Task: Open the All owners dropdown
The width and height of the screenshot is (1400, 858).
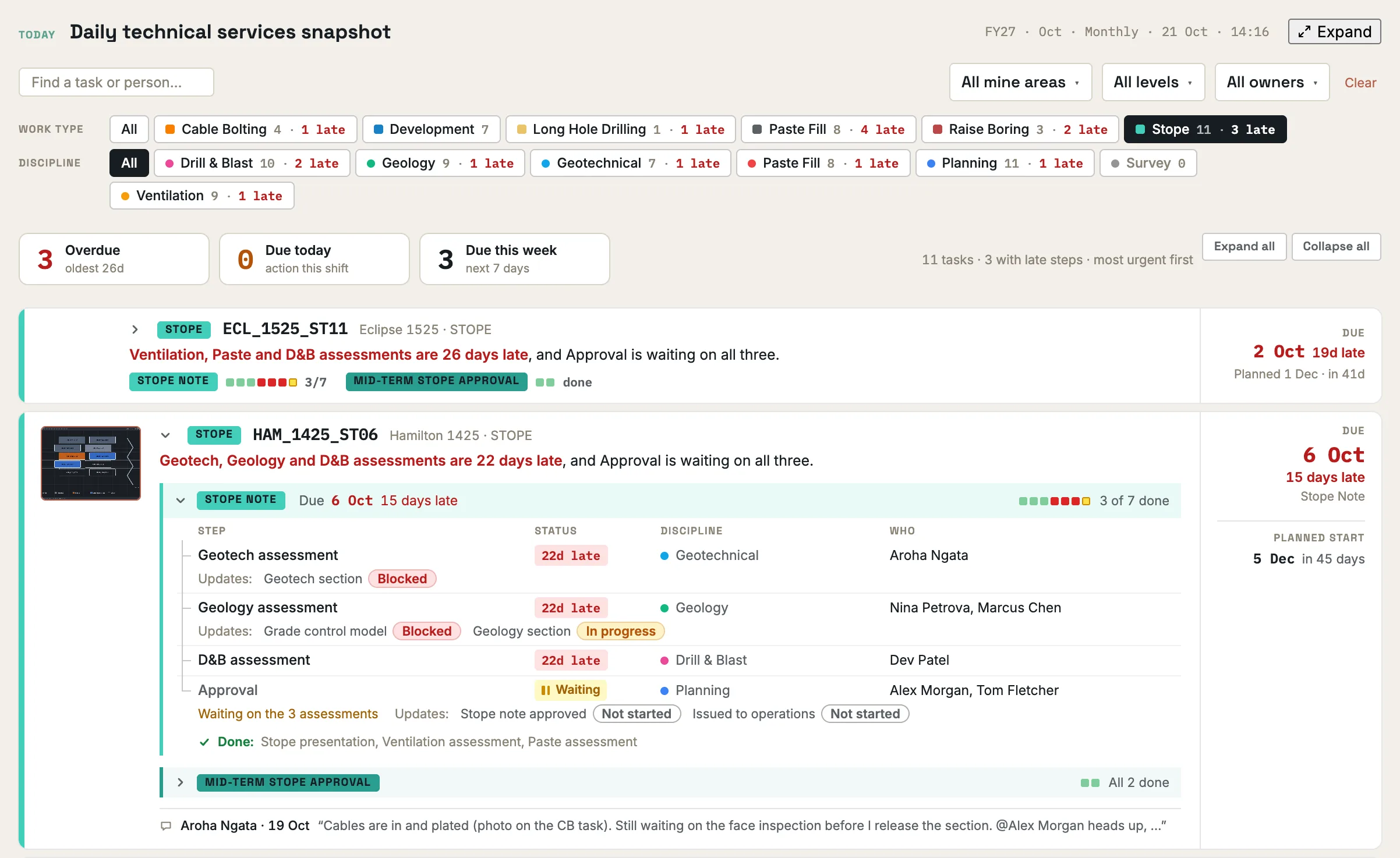Action: coord(1272,82)
